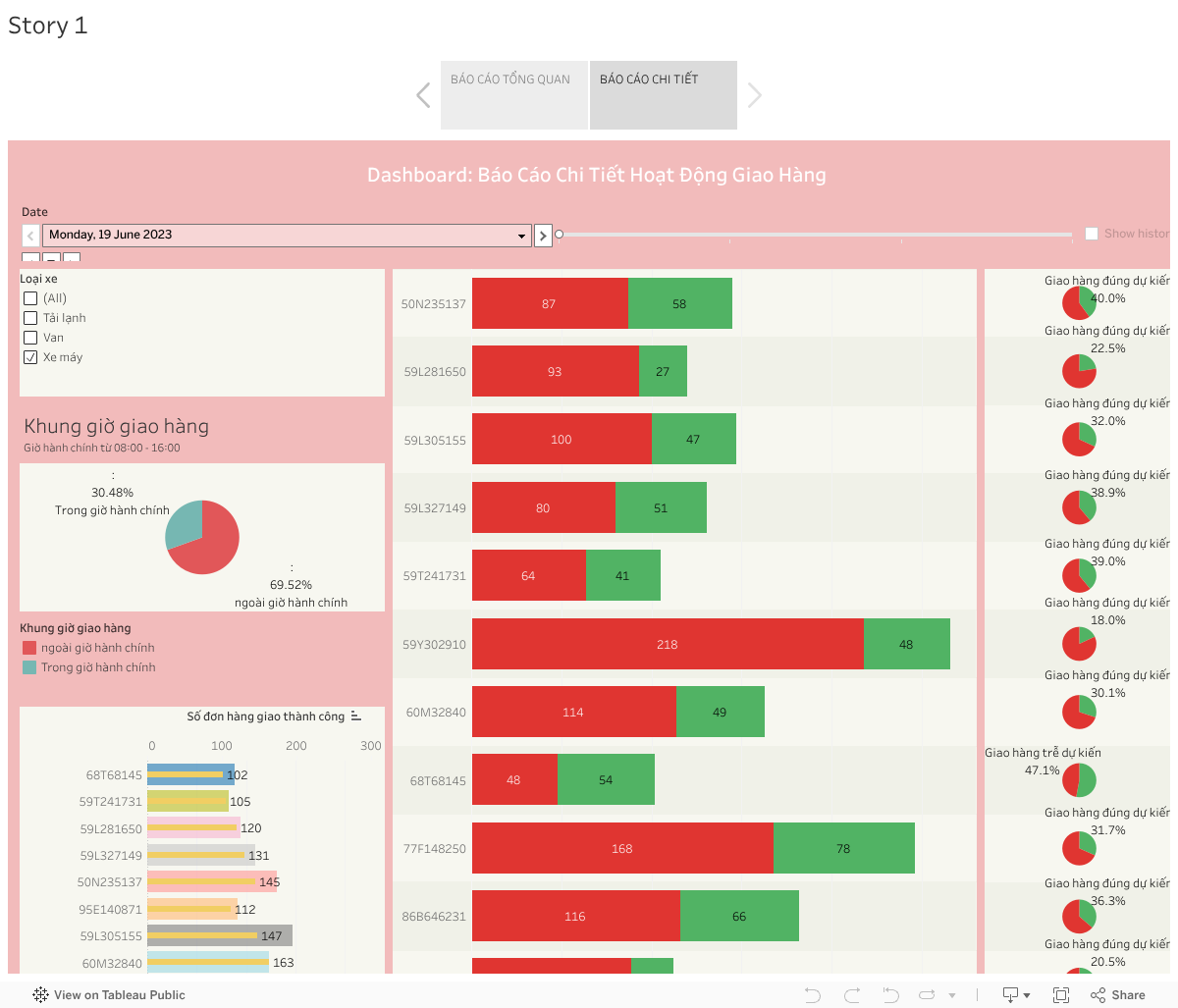Open View on Tableau Public link
The image size is (1178, 1008).
(109, 995)
